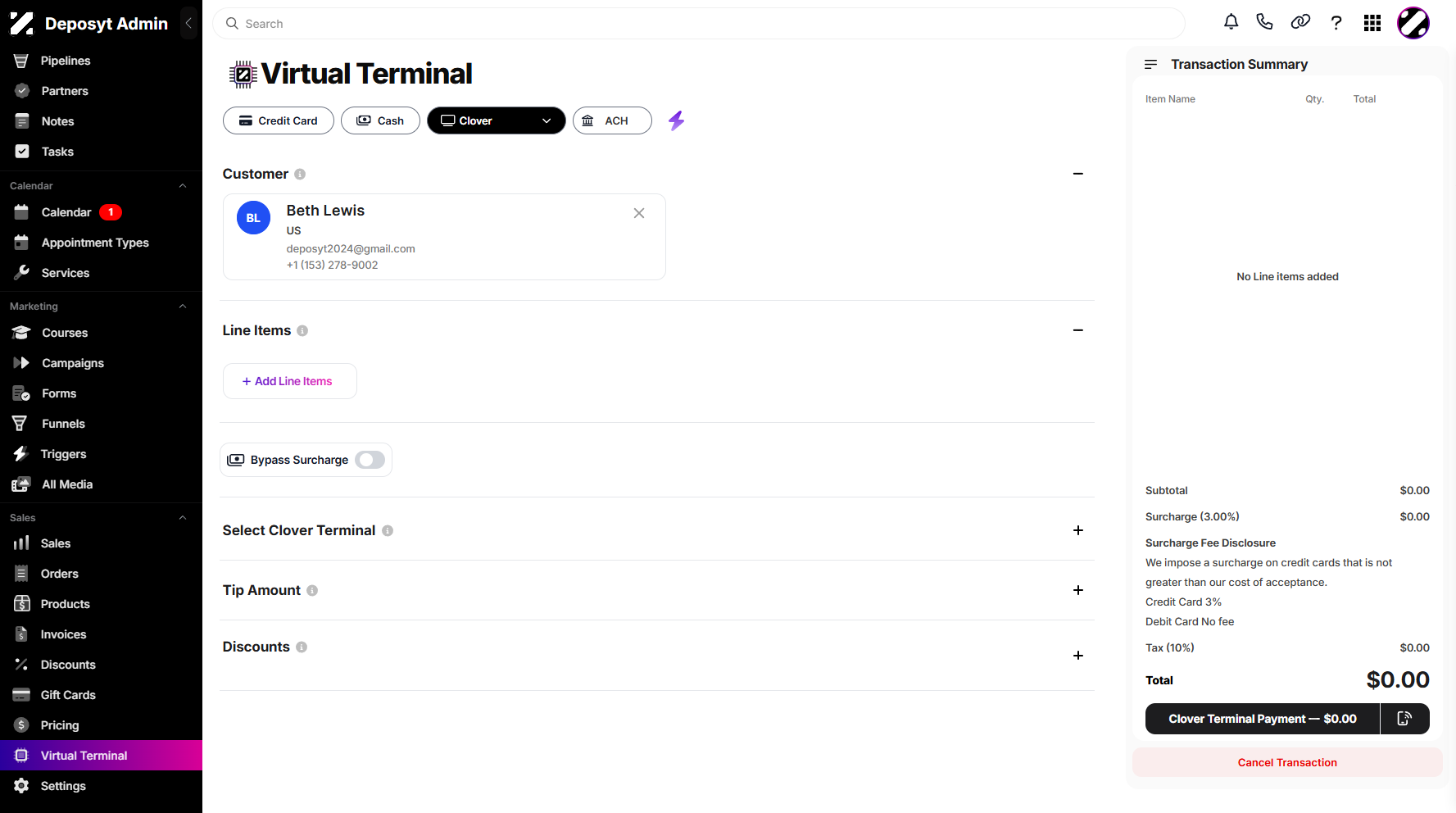Open the phone dialer icon
The width and height of the screenshot is (1456, 813).
click(1265, 22)
